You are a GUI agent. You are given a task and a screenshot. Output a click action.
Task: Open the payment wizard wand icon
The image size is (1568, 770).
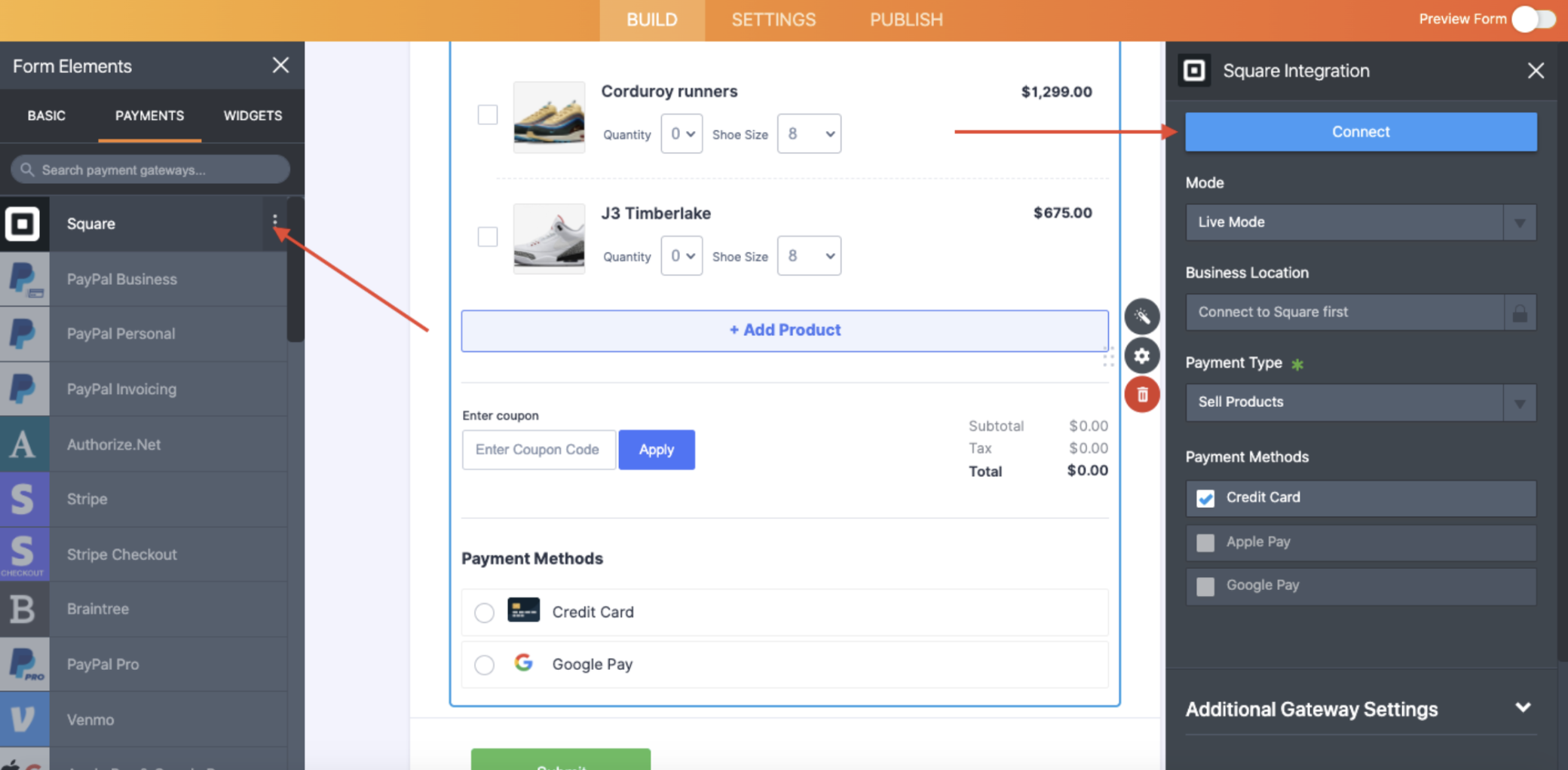tap(1142, 316)
